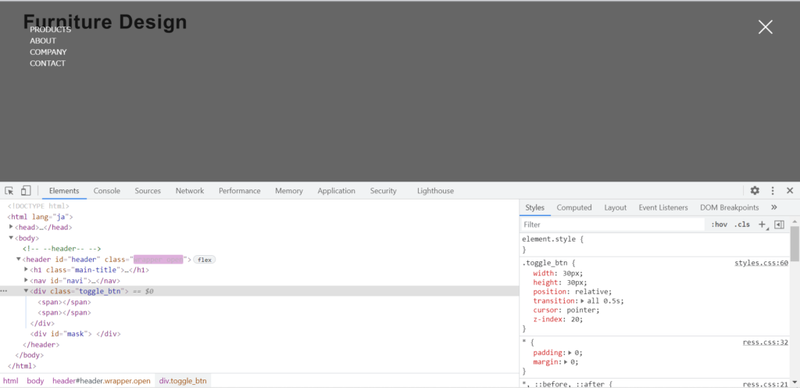Open the Lighthouse tab
The image size is (800, 388).
435,191
